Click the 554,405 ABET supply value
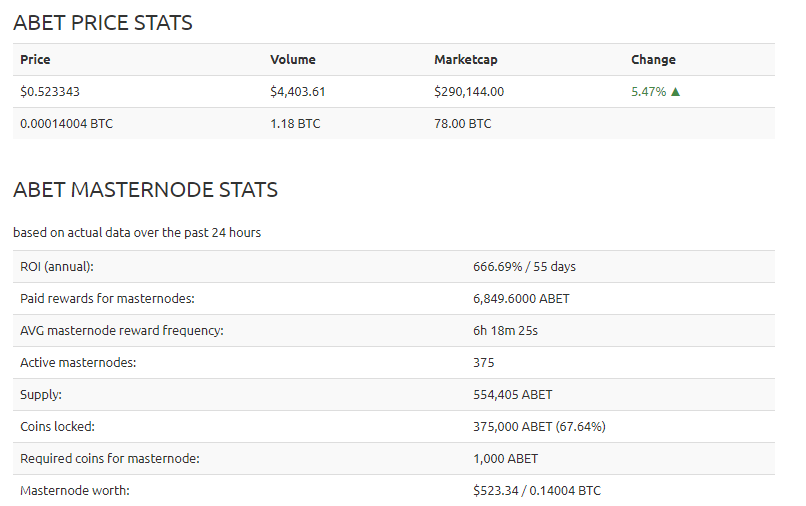 click(512, 394)
